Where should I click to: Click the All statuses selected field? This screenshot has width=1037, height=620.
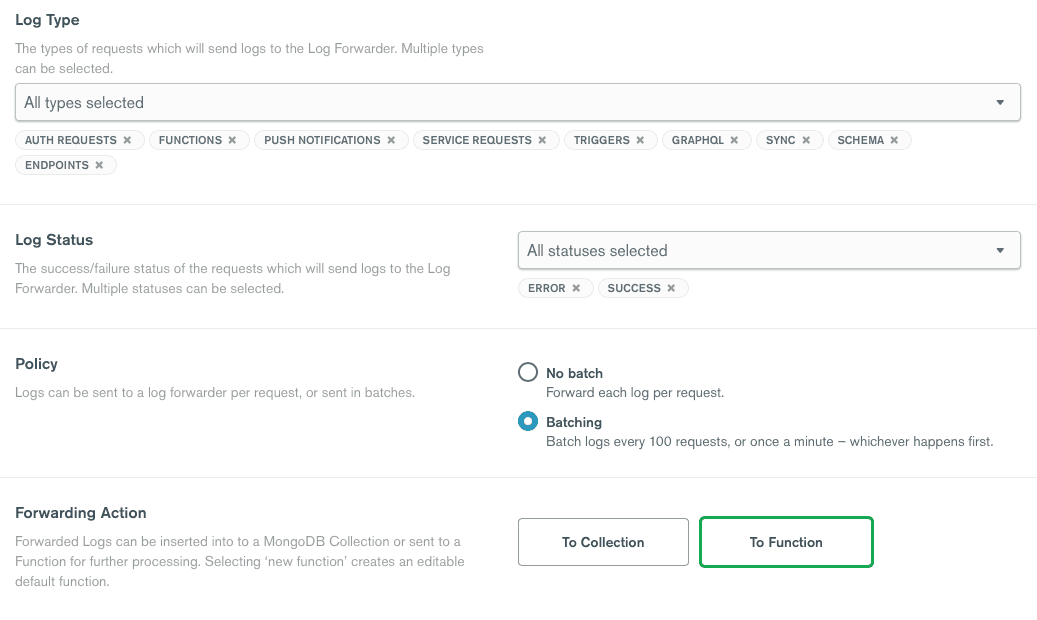[750, 251]
